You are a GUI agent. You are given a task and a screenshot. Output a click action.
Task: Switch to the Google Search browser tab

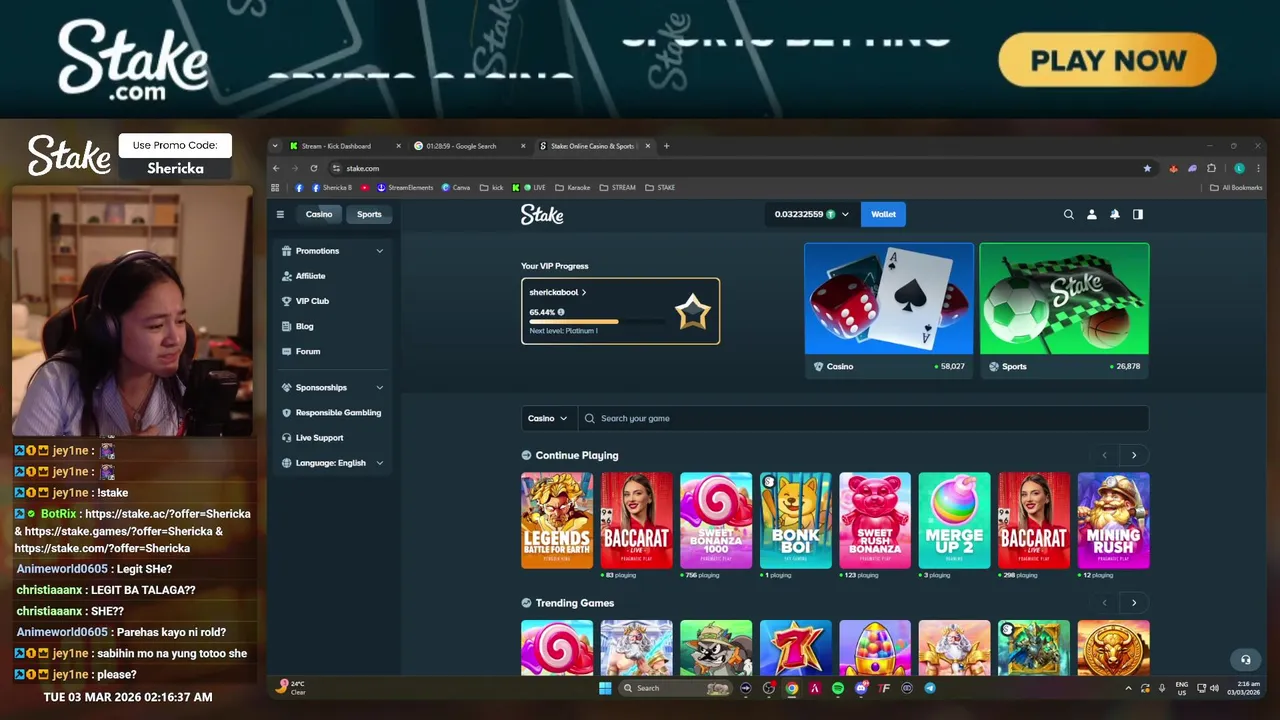click(x=469, y=146)
